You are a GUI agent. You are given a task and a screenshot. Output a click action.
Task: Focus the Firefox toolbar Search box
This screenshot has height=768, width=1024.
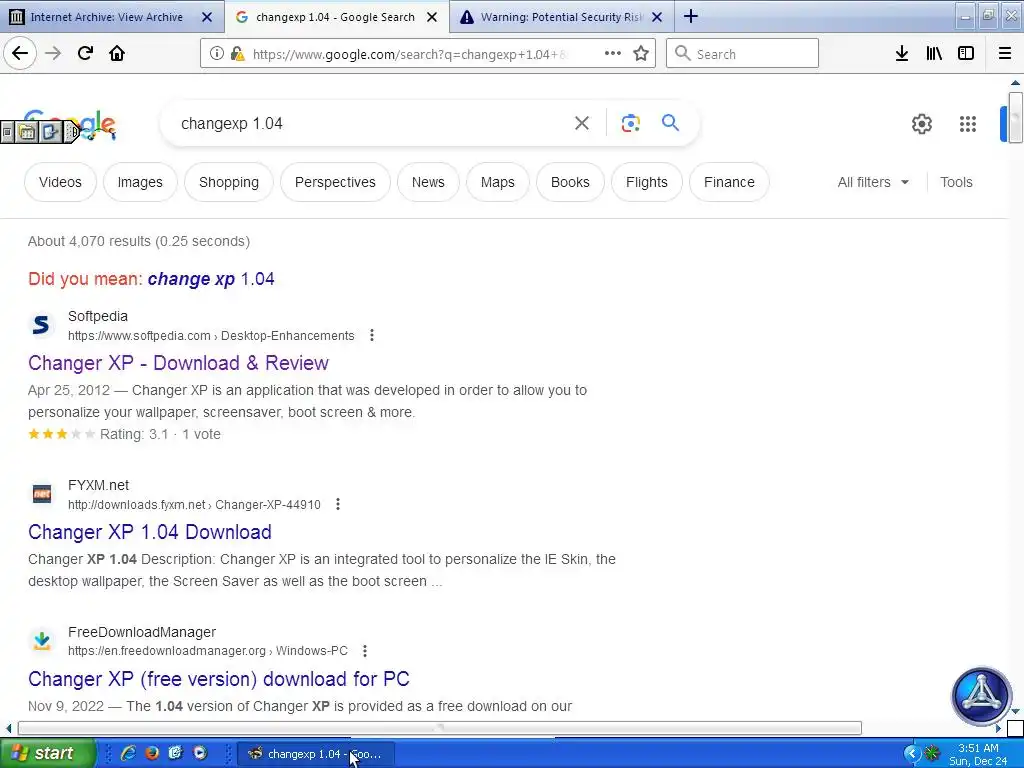click(743, 54)
